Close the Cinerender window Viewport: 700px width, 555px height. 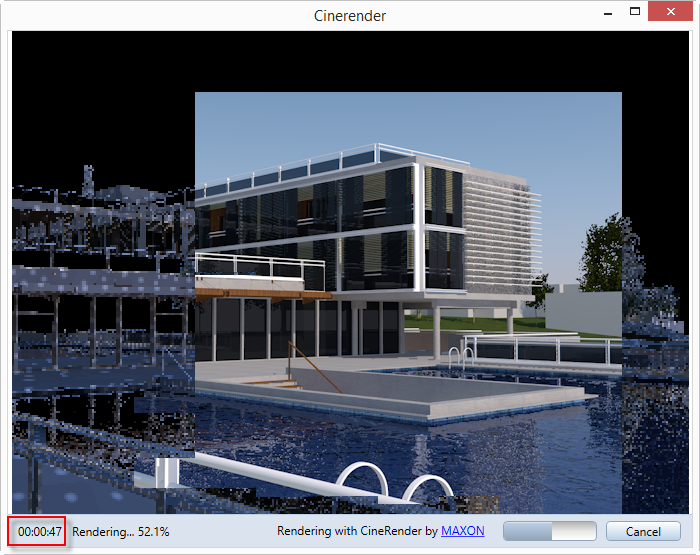pos(671,12)
